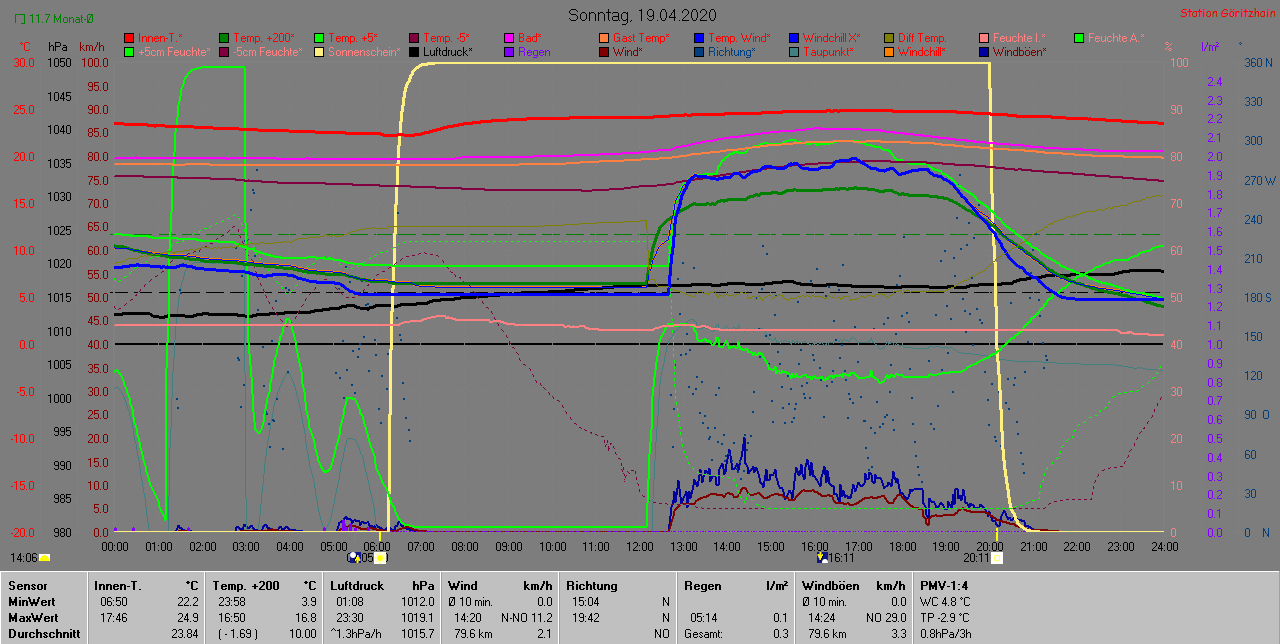Image resolution: width=1280 pixels, height=644 pixels.
Task: Click the green Feuchte A. legend swatch
Action: point(1079,38)
